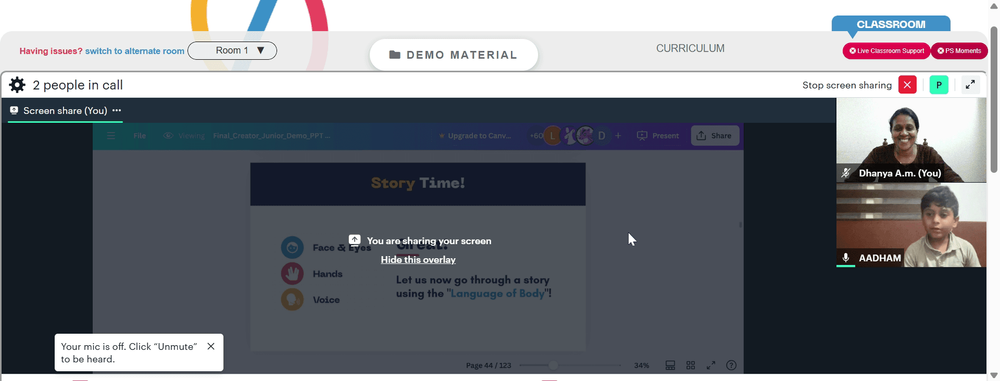Open Canva hamburger menu in shared screen
The width and height of the screenshot is (1000, 381).
tap(111, 136)
